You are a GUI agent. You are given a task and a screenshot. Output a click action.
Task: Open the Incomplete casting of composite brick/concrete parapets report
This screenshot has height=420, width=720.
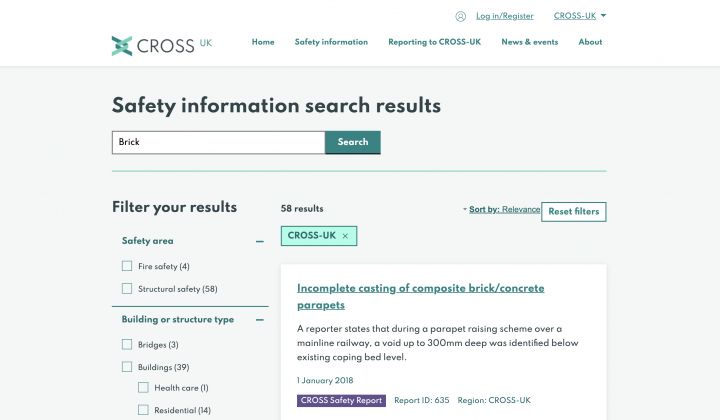[420, 297]
